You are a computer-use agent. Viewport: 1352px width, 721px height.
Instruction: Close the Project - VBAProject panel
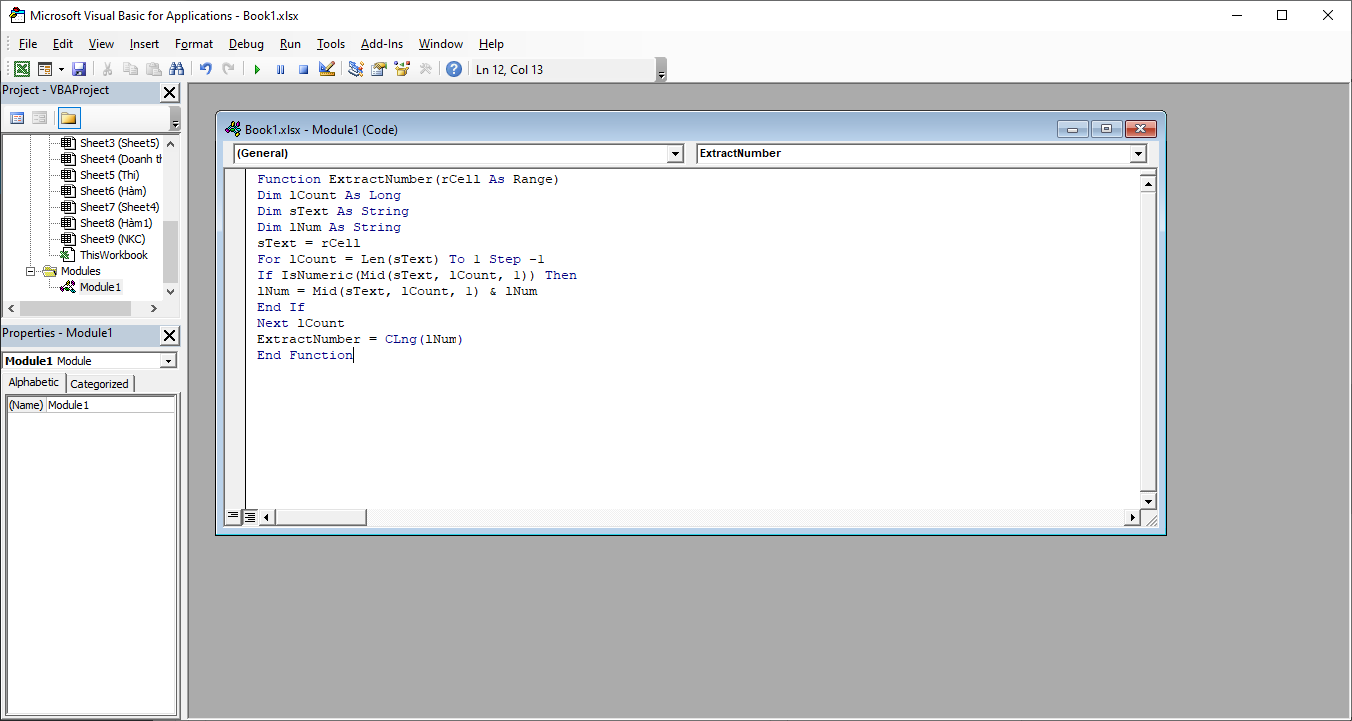(x=169, y=92)
